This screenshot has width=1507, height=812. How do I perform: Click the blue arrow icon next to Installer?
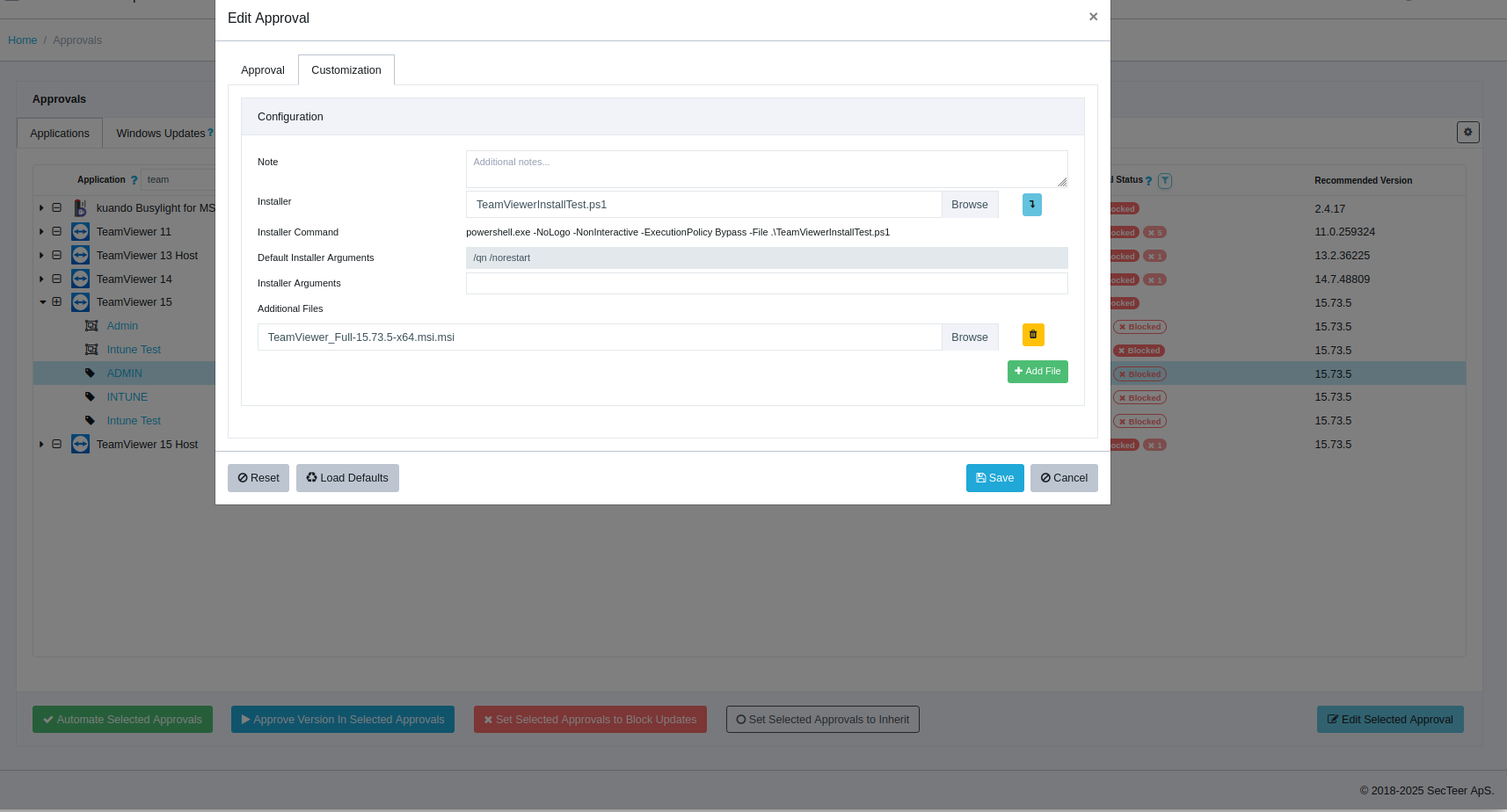pos(1031,205)
